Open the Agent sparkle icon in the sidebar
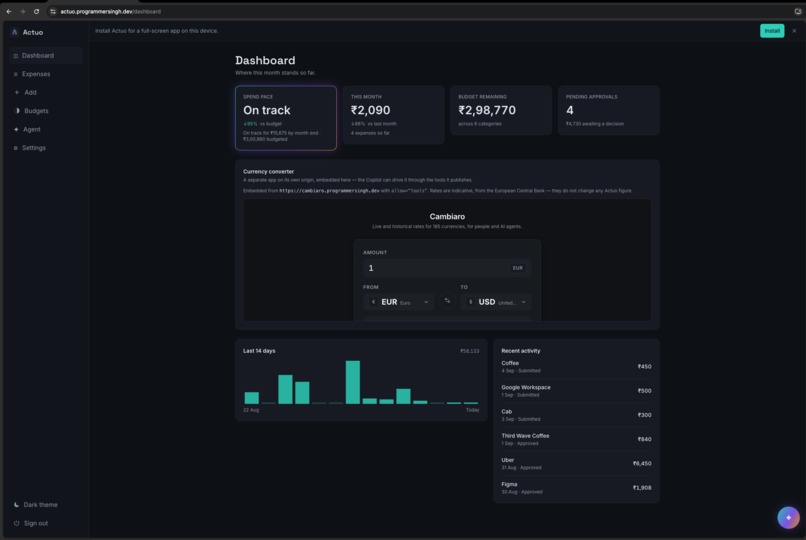The image size is (806, 540). 16,129
